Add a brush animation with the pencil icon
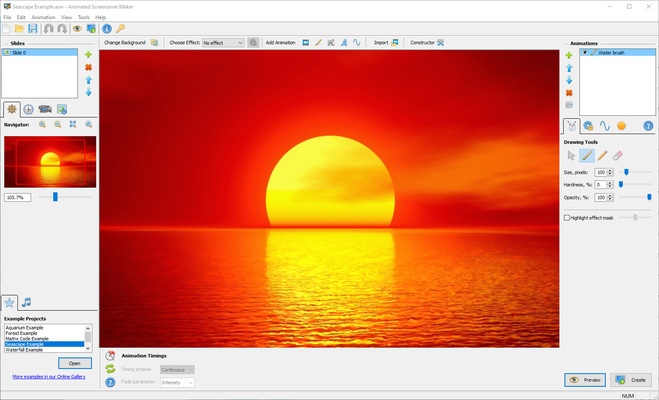659x400 pixels. tap(319, 42)
